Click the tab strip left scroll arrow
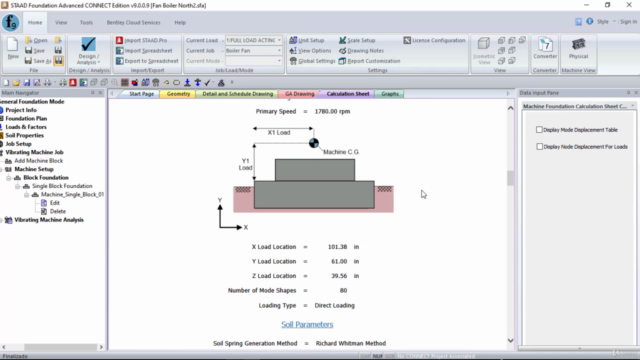This screenshot has width=640, height=360. tap(112, 94)
